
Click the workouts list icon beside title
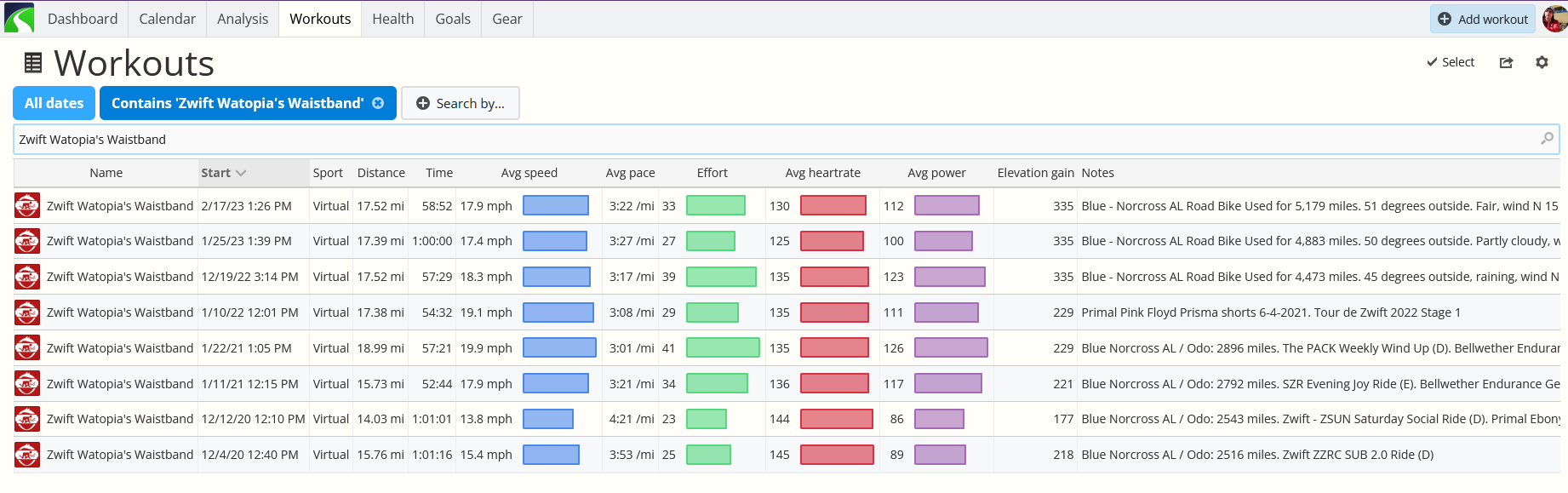33,63
